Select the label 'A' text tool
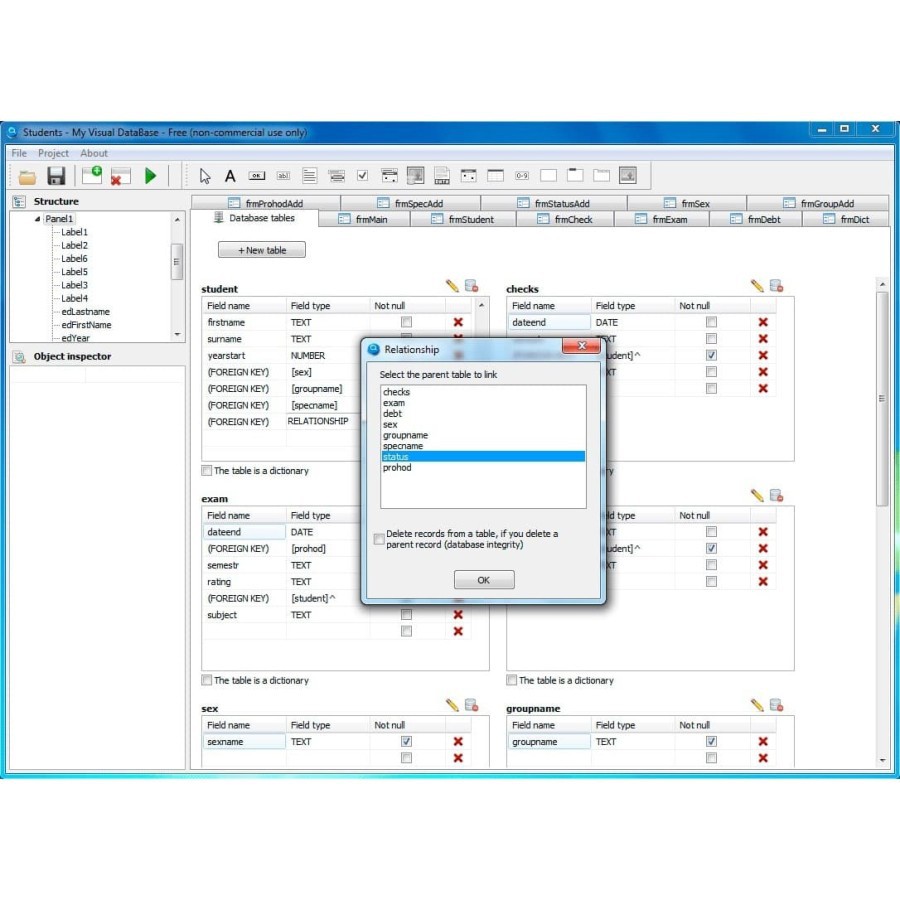 click(230, 176)
